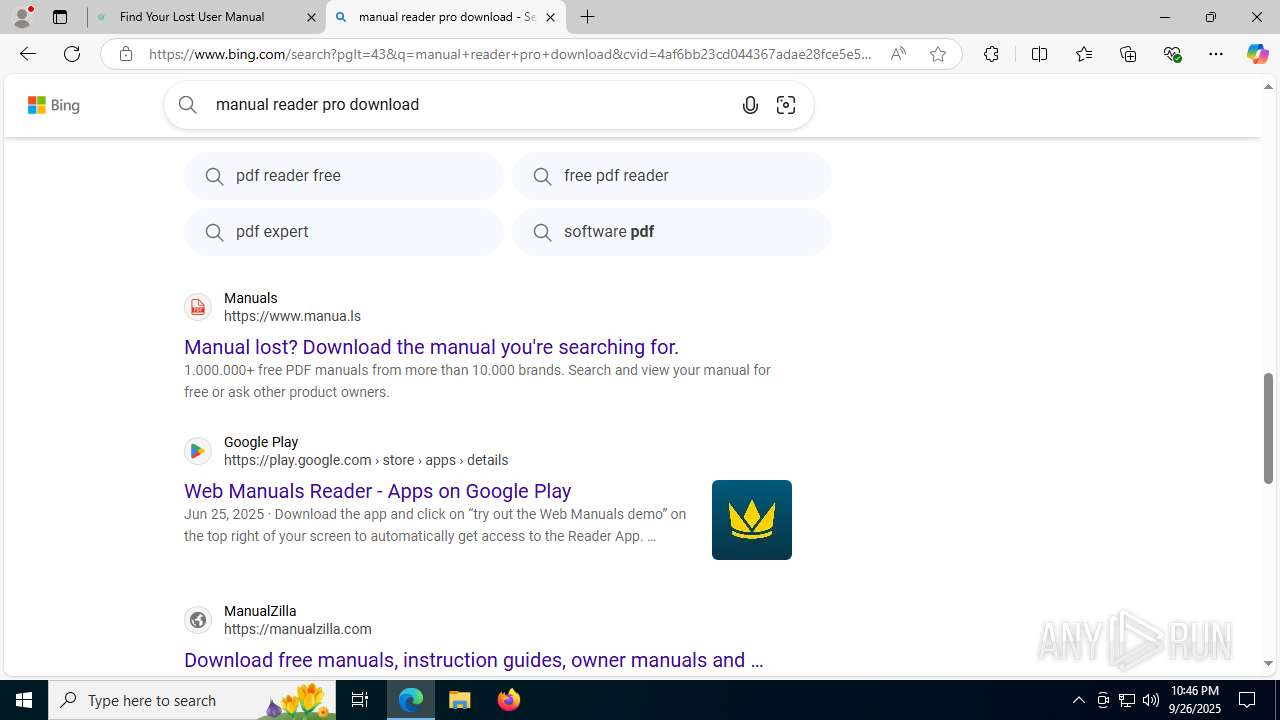Start voice search microphone icon
Image resolution: width=1280 pixels, height=720 pixels.
(x=750, y=105)
